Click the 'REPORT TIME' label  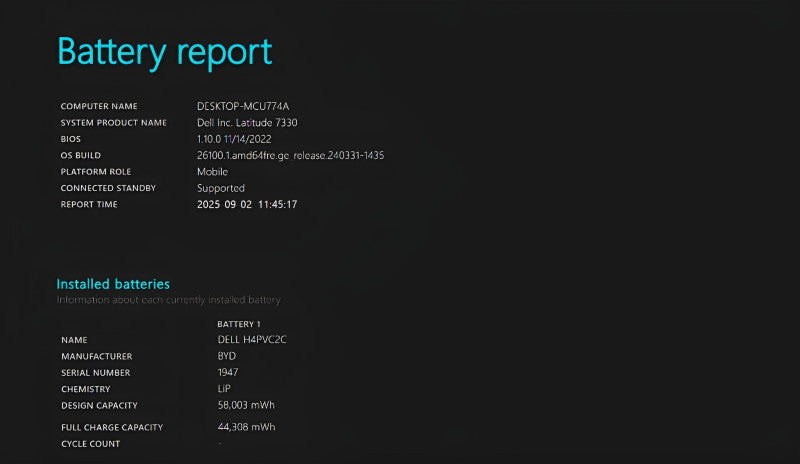tap(89, 204)
